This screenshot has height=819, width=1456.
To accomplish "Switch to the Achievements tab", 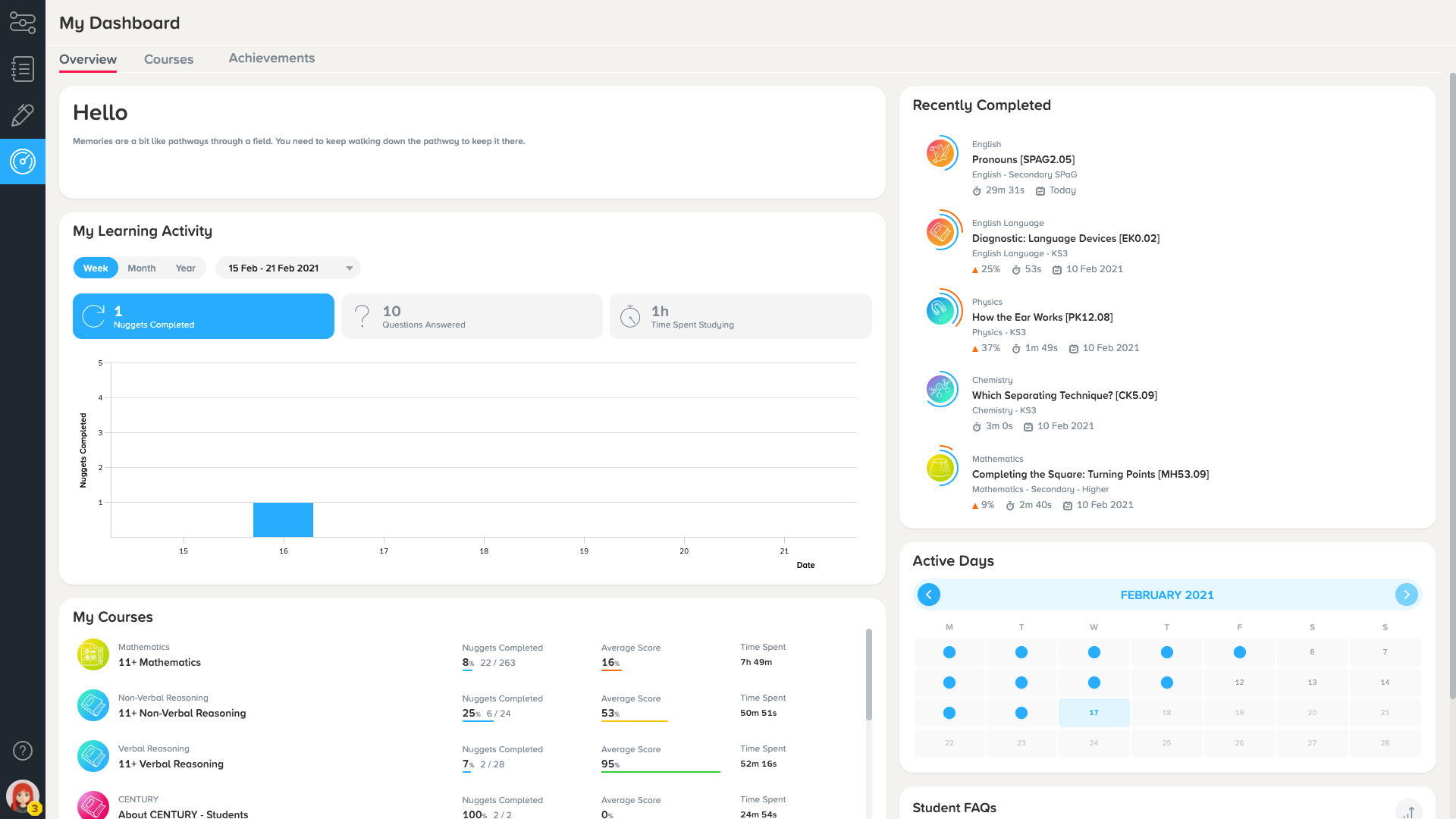I will 271,58.
